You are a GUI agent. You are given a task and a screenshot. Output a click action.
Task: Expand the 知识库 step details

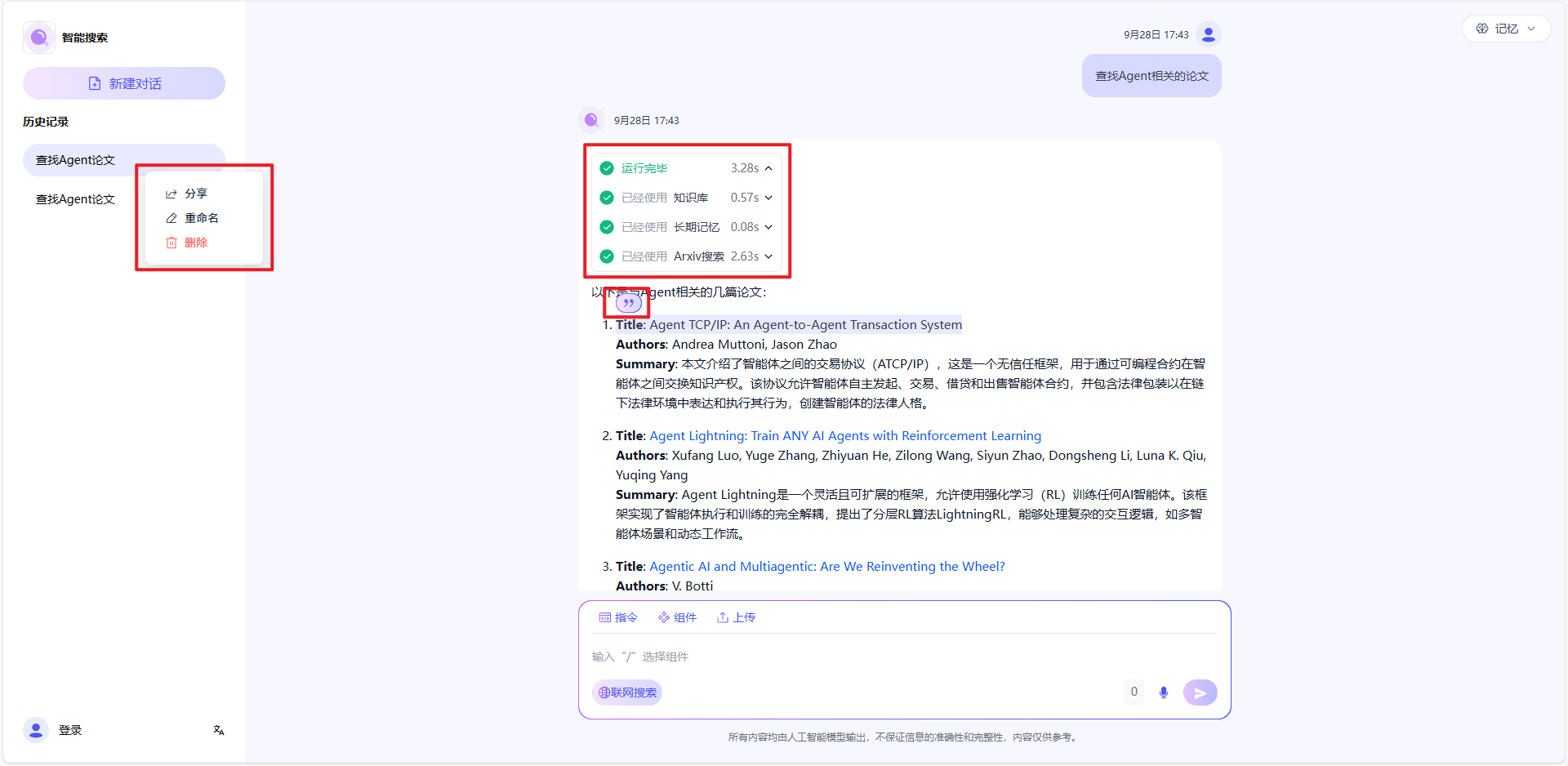click(768, 198)
